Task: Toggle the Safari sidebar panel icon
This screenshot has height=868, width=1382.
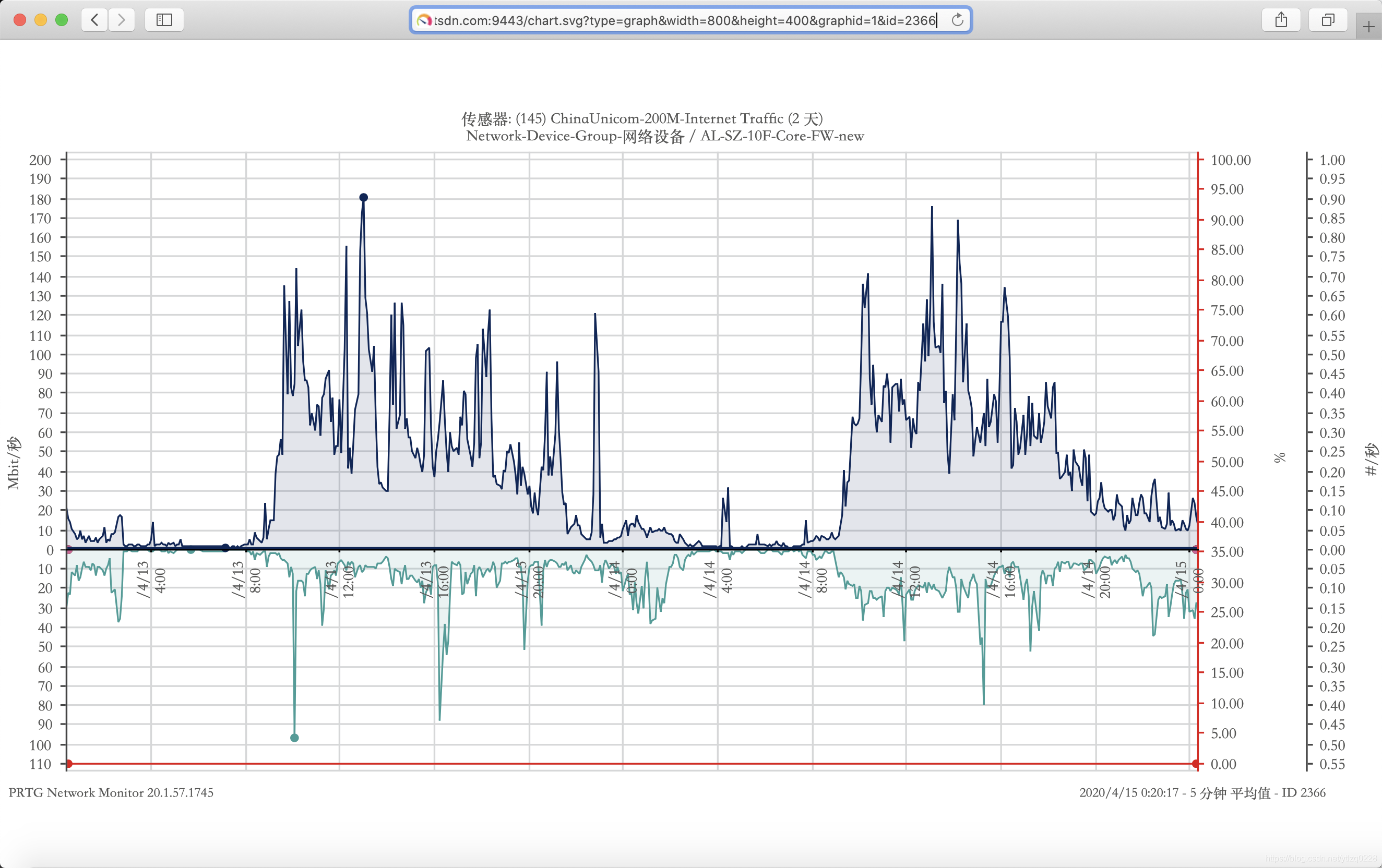Action: coord(164,20)
